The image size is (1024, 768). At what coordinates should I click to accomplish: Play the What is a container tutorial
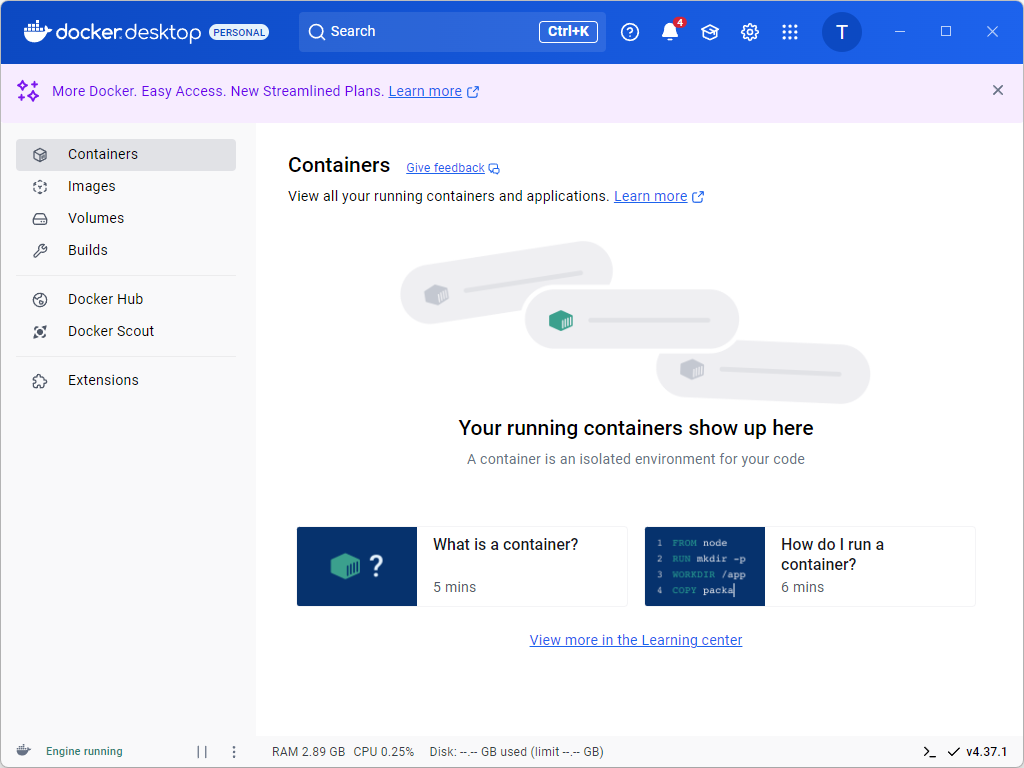click(357, 566)
